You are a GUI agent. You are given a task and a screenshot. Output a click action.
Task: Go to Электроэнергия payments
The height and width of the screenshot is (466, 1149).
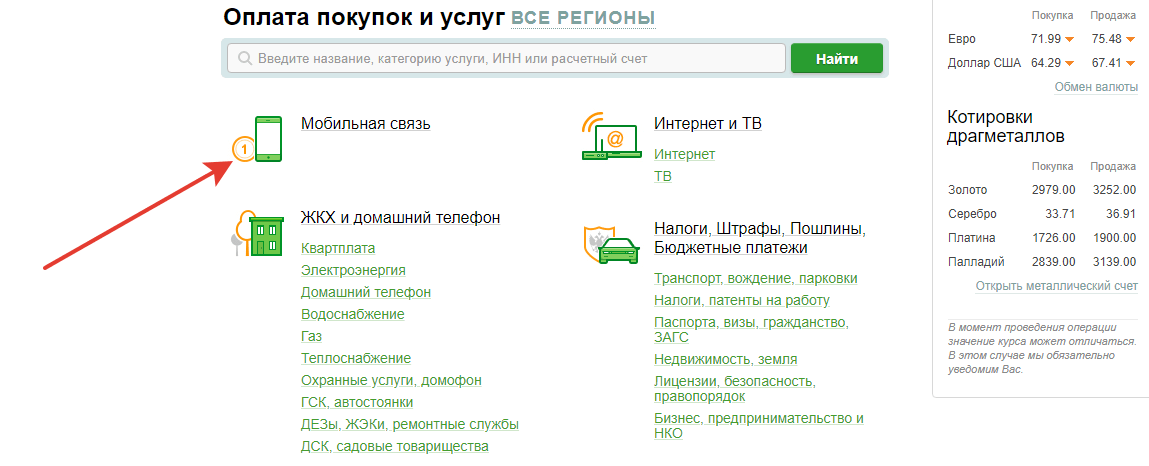pos(353,270)
